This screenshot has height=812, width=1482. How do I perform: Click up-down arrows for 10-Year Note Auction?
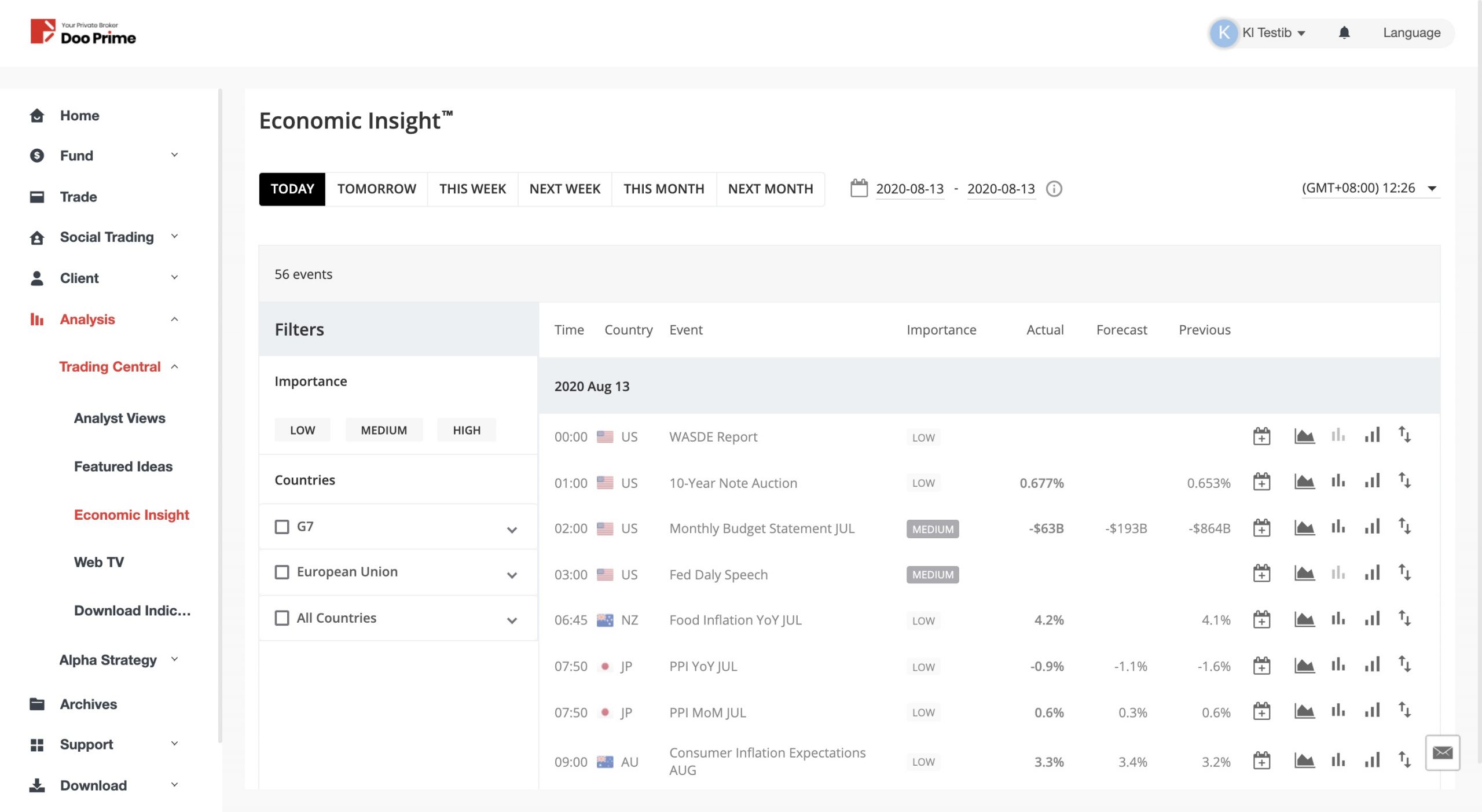(x=1404, y=481)
